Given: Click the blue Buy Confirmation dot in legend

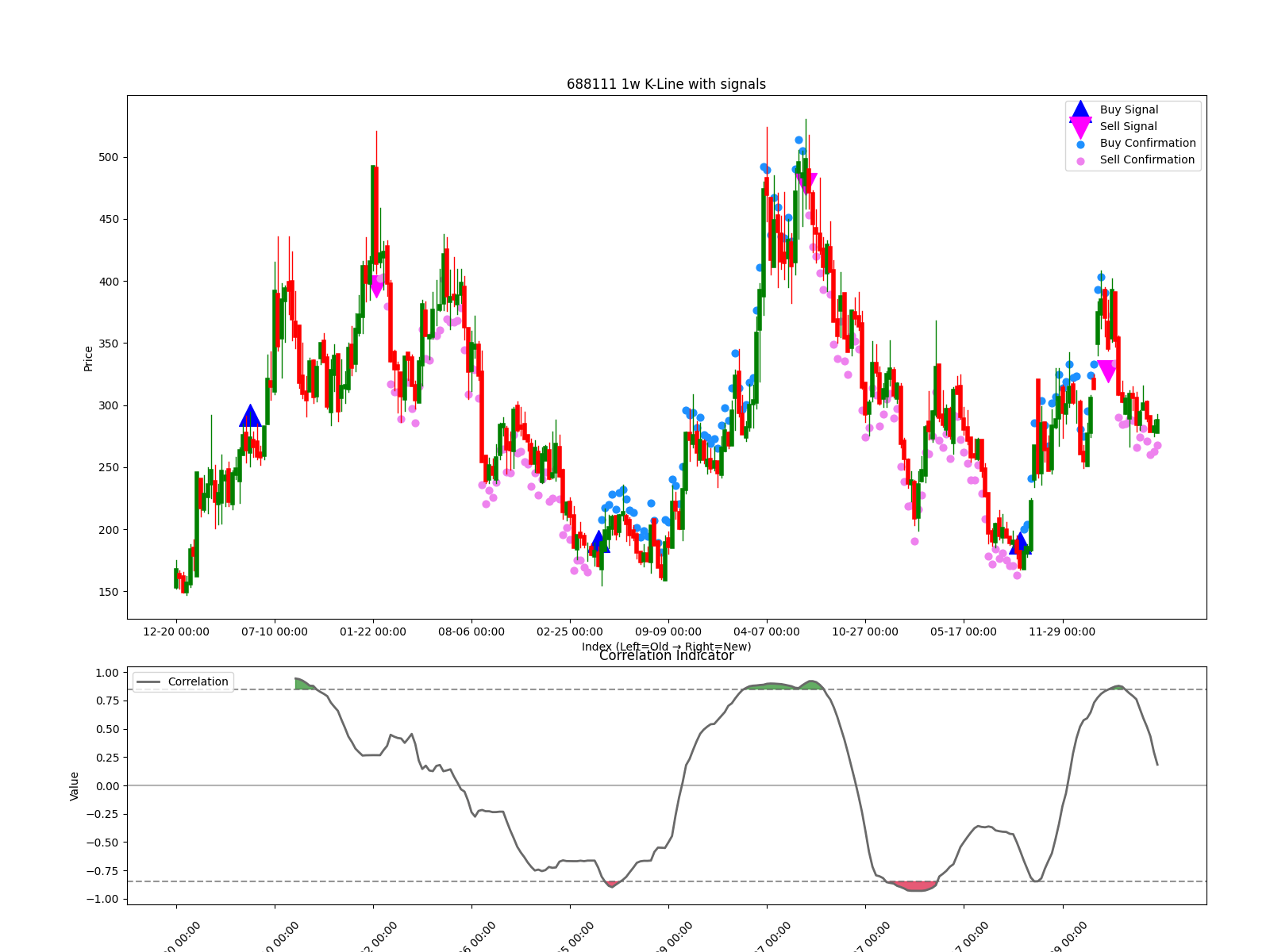Looking at the screenshot, I should [1080, 144].
